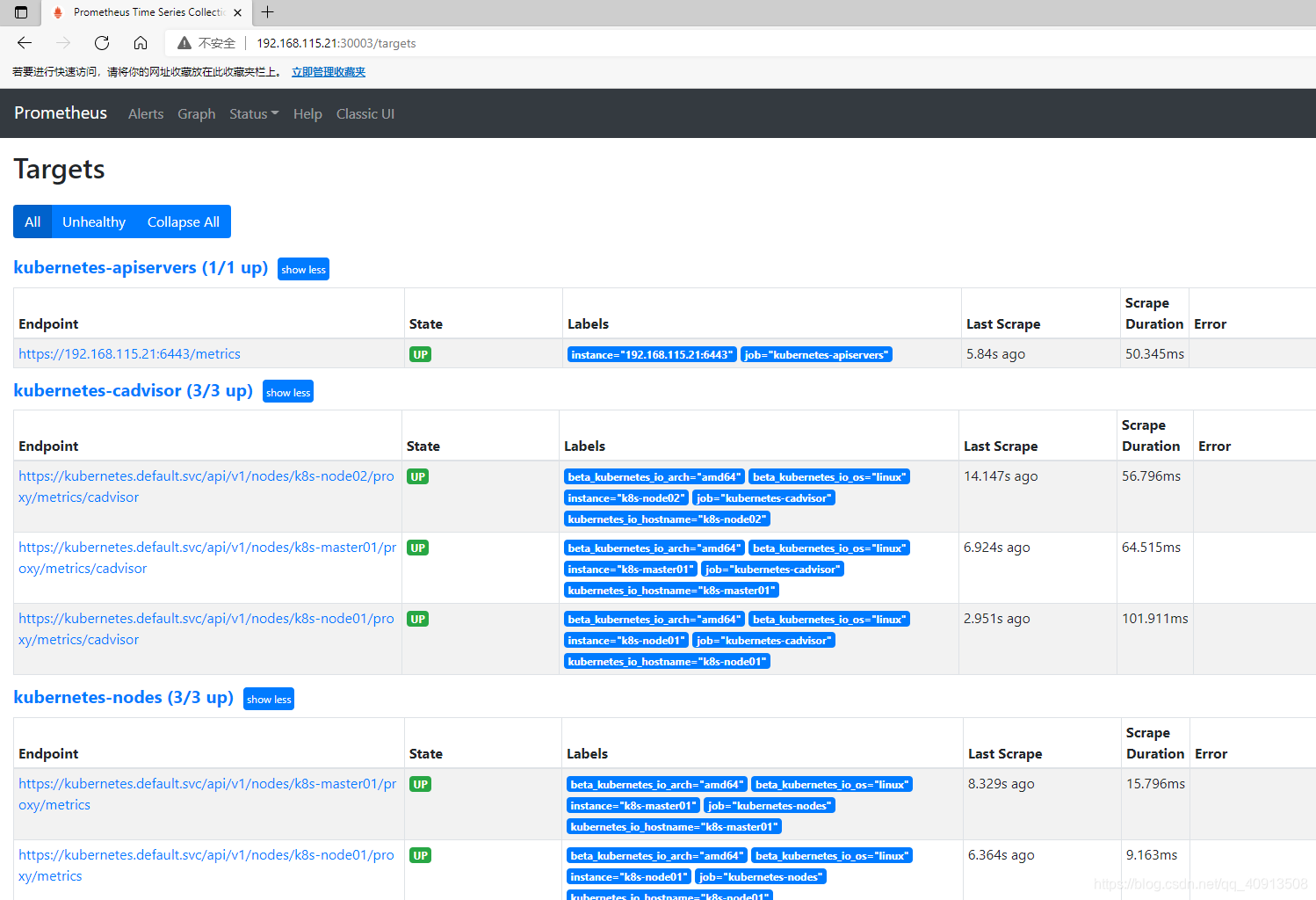Click the Prometheus brand logo text
The height and width of the screenshot is (900, 1316).
coord(61,113)
